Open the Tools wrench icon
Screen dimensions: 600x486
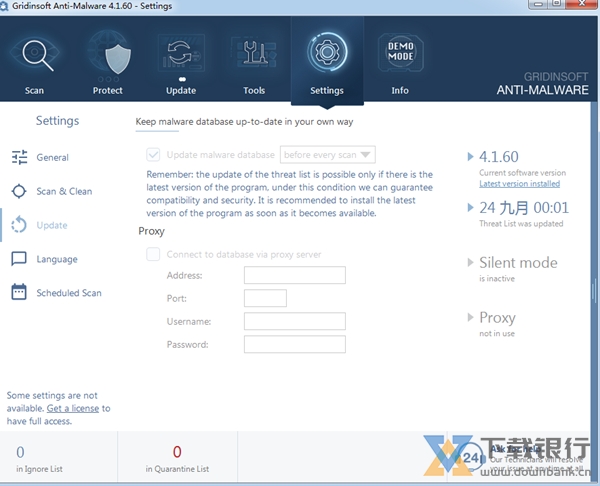pos(254,53)
